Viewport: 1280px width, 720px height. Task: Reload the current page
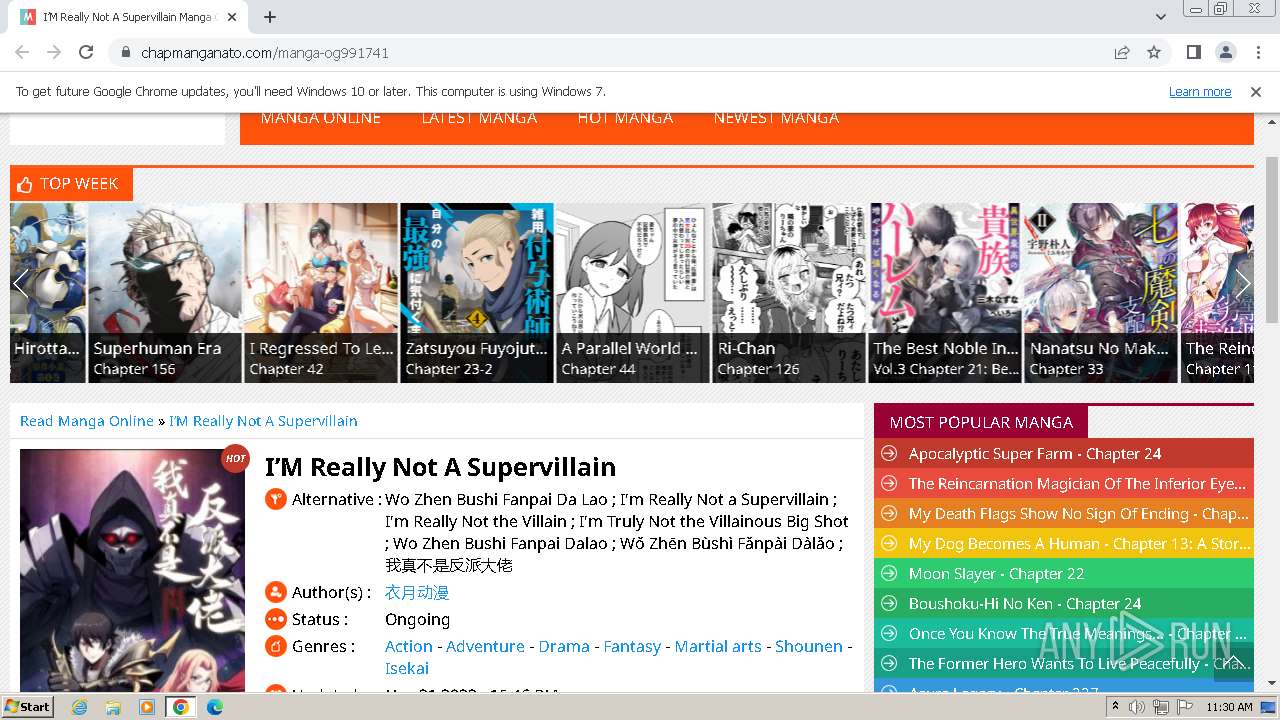coord(86,52)
